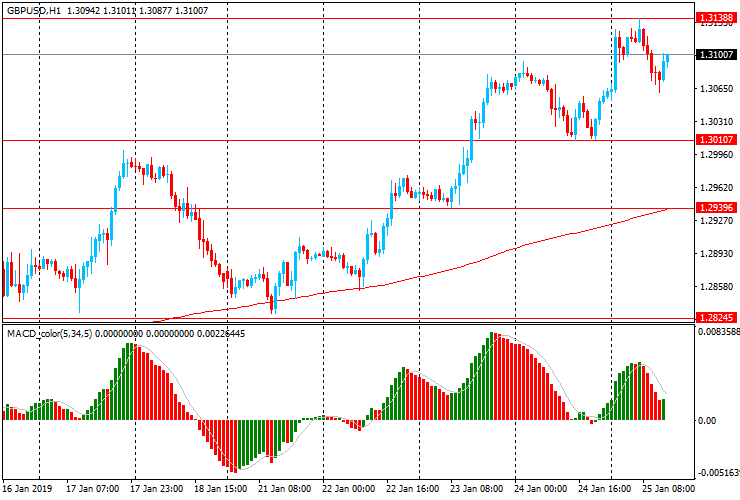The width and height of the screenshot is (740, 500).
Task: Click the MACD_color(5,34,5) indicator label
Action: pos(50,334)
